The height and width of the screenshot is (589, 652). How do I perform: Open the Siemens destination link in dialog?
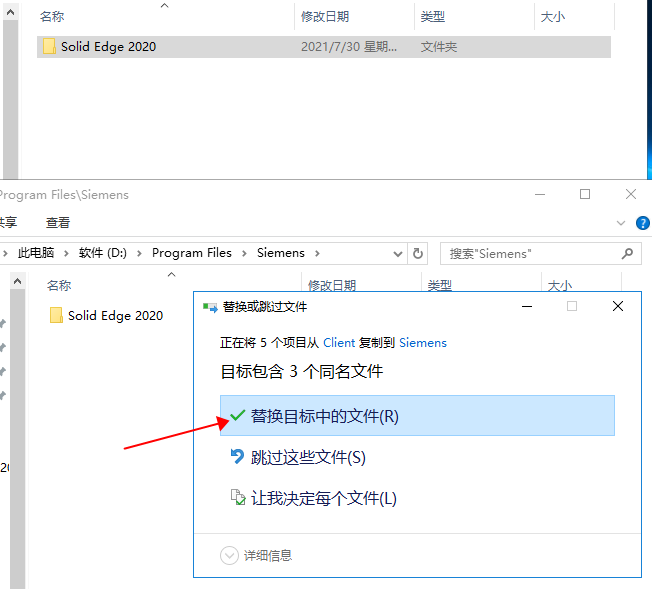pos(423,342)
